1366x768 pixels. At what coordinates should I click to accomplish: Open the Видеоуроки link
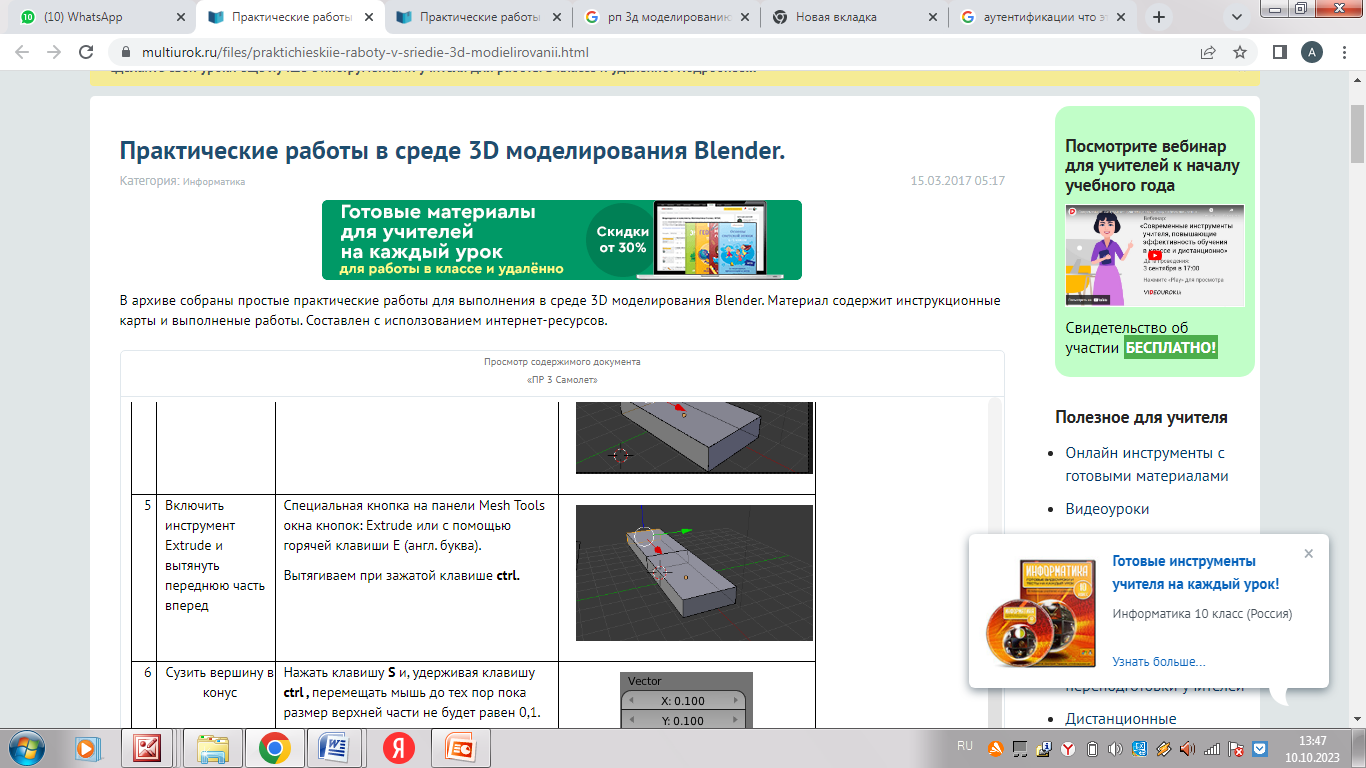1107,509
